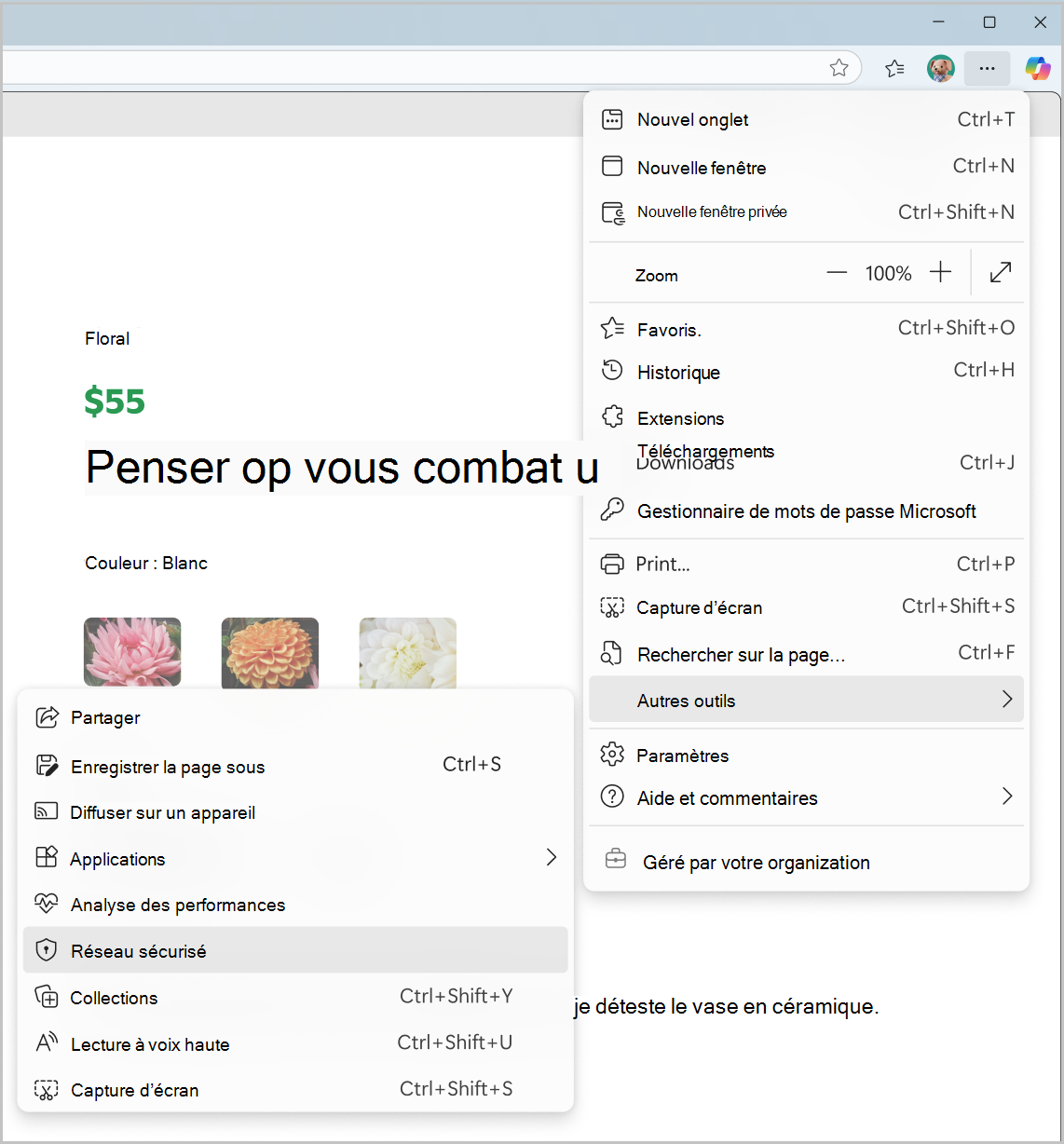Viewport: 1064px width, 1144px height.
Task: Click the Settings and more ellipsis button
Action: pos(987,68)
